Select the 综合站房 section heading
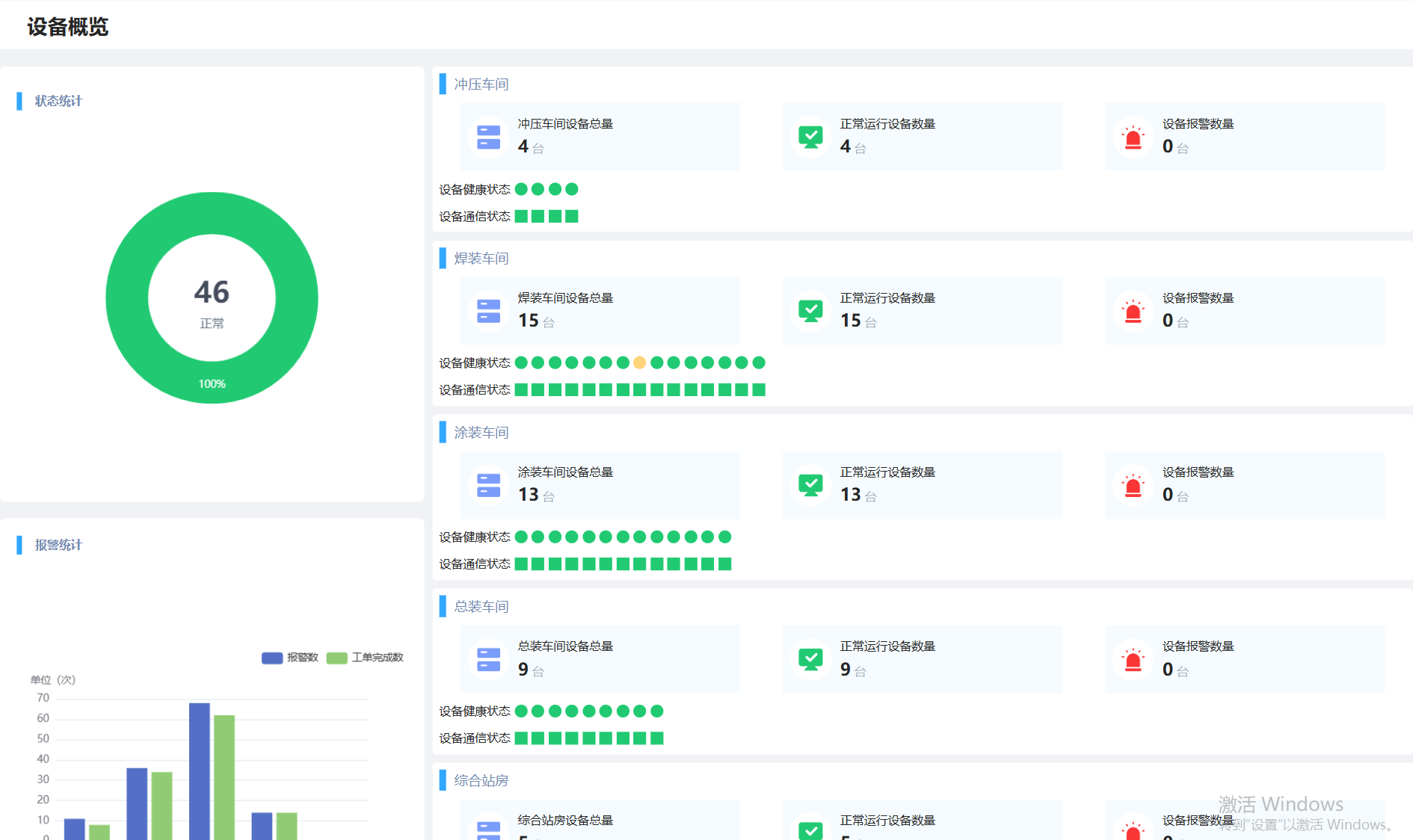1413x840 pixels. pyautogui.click(x=481, y=781)
